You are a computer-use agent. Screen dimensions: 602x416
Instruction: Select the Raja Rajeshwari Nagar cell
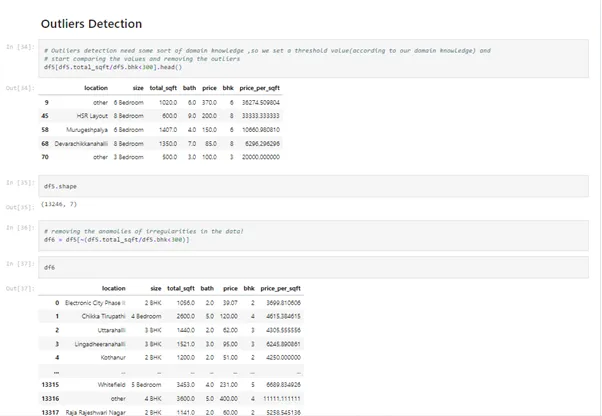click(x=95, y=413)
